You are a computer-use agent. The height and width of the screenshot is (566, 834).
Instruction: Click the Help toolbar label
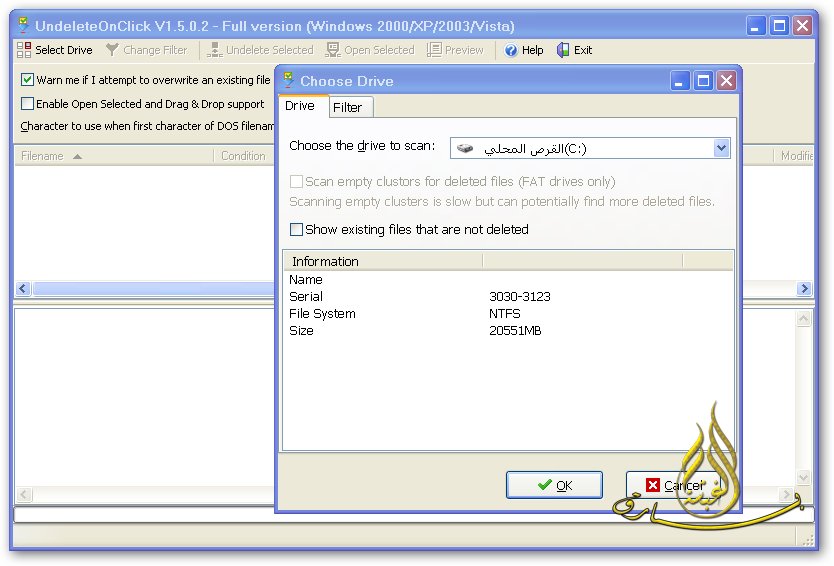coord(532,50)
